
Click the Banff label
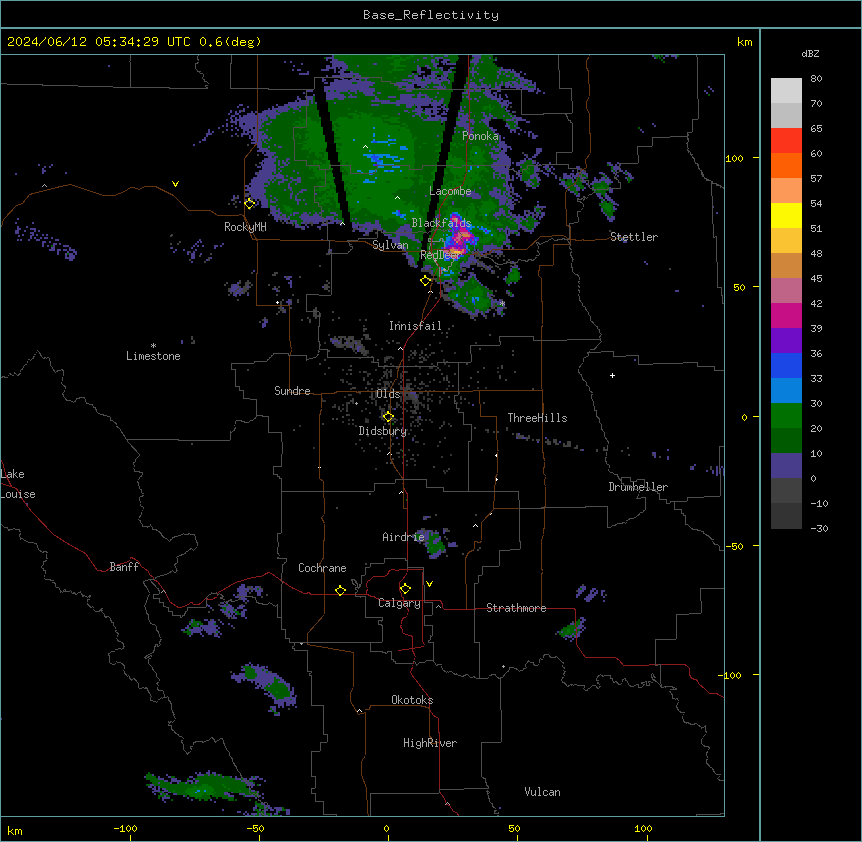124,567
